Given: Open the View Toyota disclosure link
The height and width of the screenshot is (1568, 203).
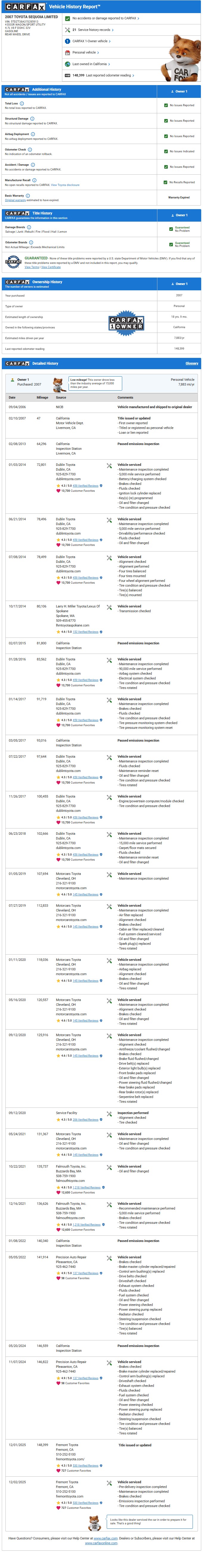Looking at the screenshot, I should (x=65, y=185).
